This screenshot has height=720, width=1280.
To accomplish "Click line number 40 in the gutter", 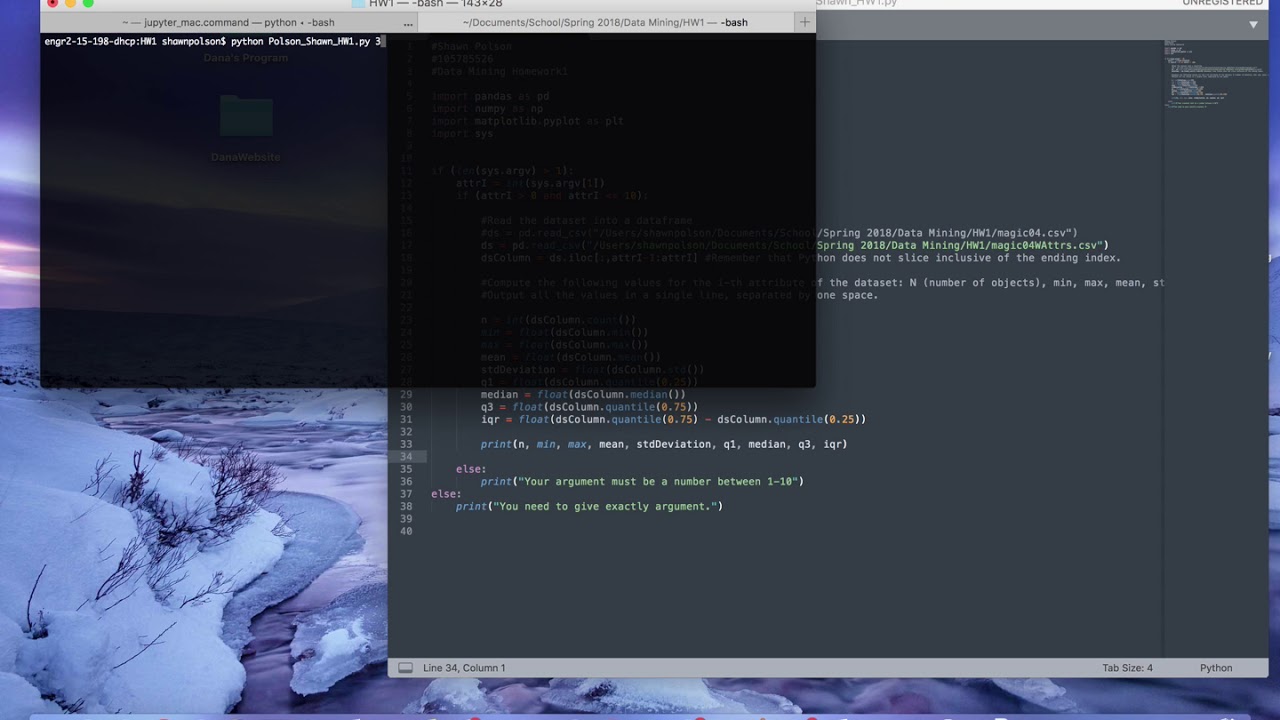I will coord(406,531).
